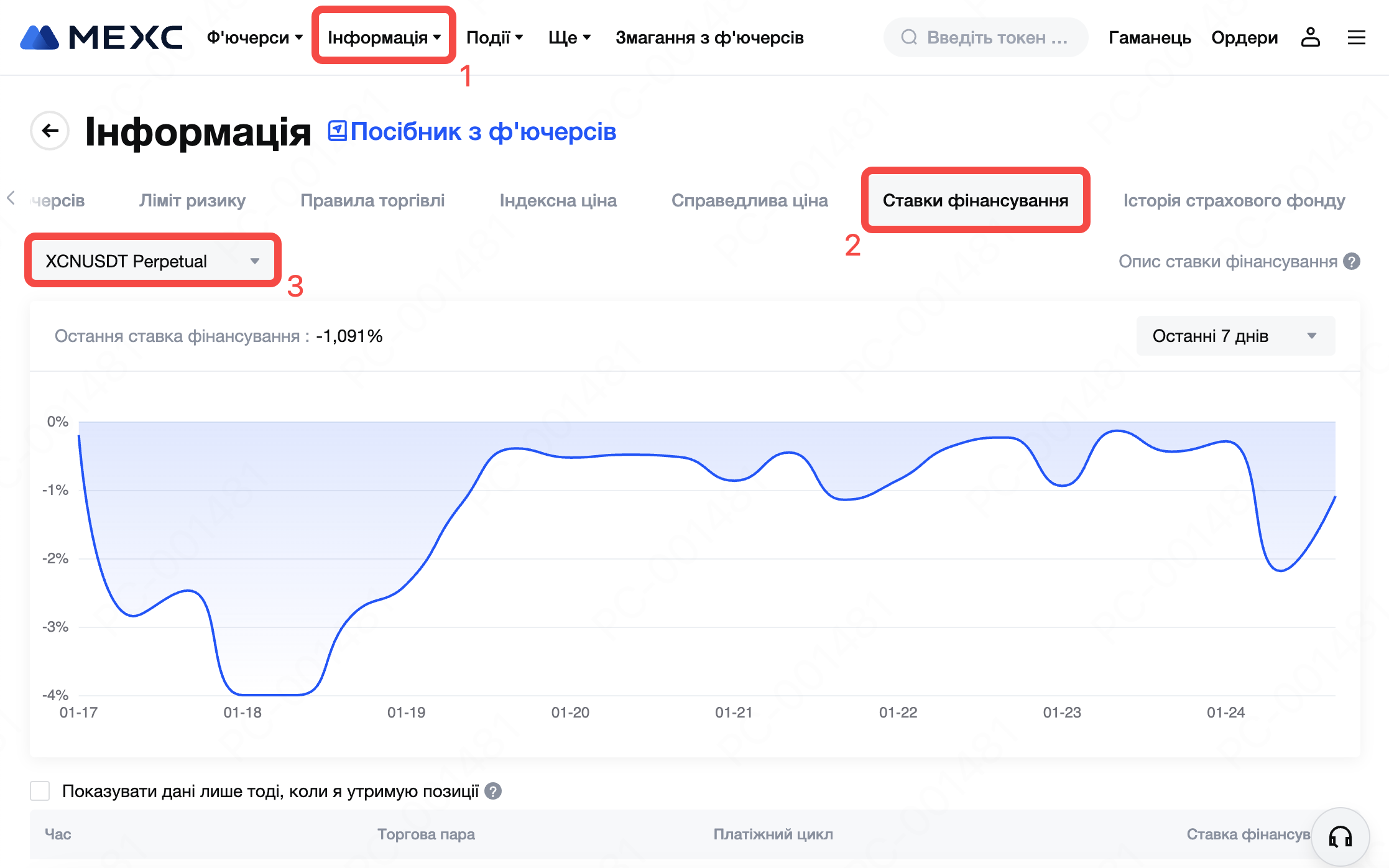Open the user account profile icon
The height and width of the screenshot is (868, 1389).
(1310, 37)
